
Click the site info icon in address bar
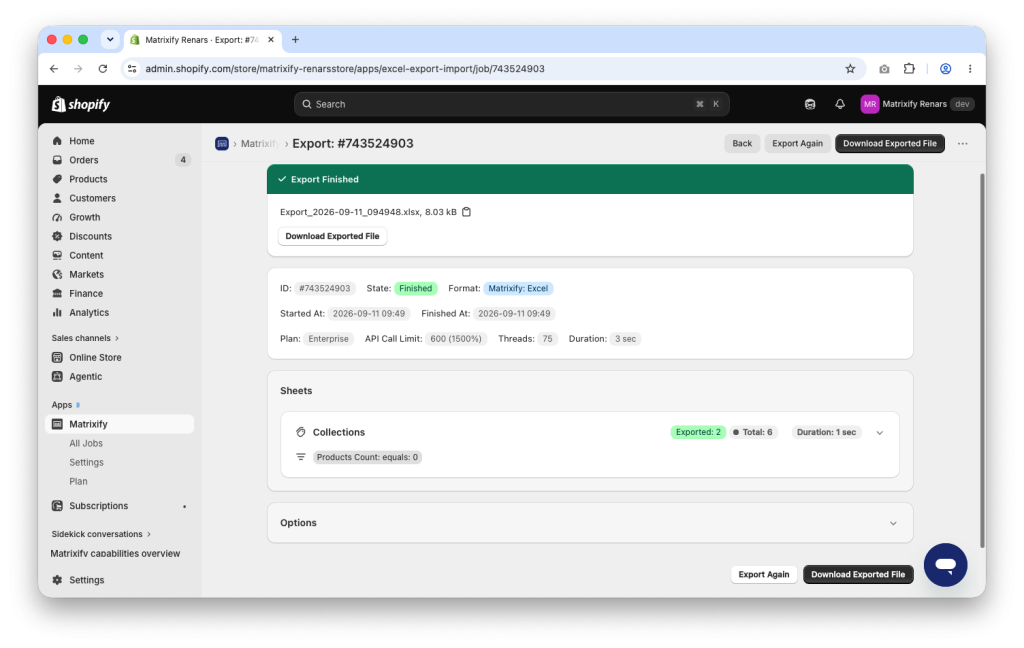tap(132, 69)
